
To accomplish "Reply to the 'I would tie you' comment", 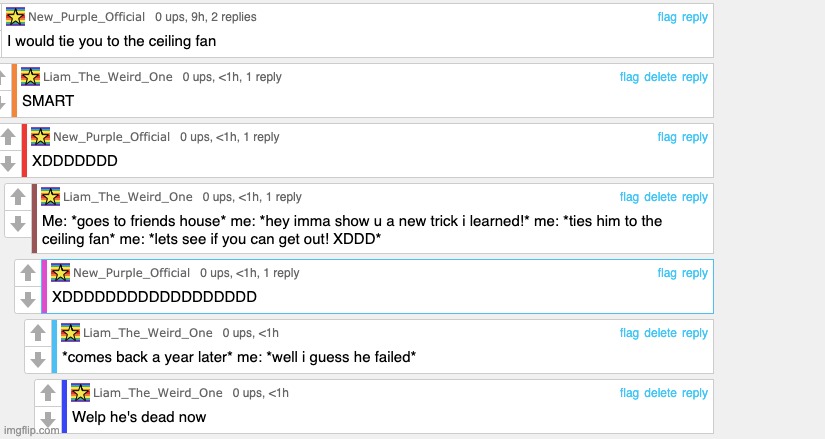I will point(695,17).
